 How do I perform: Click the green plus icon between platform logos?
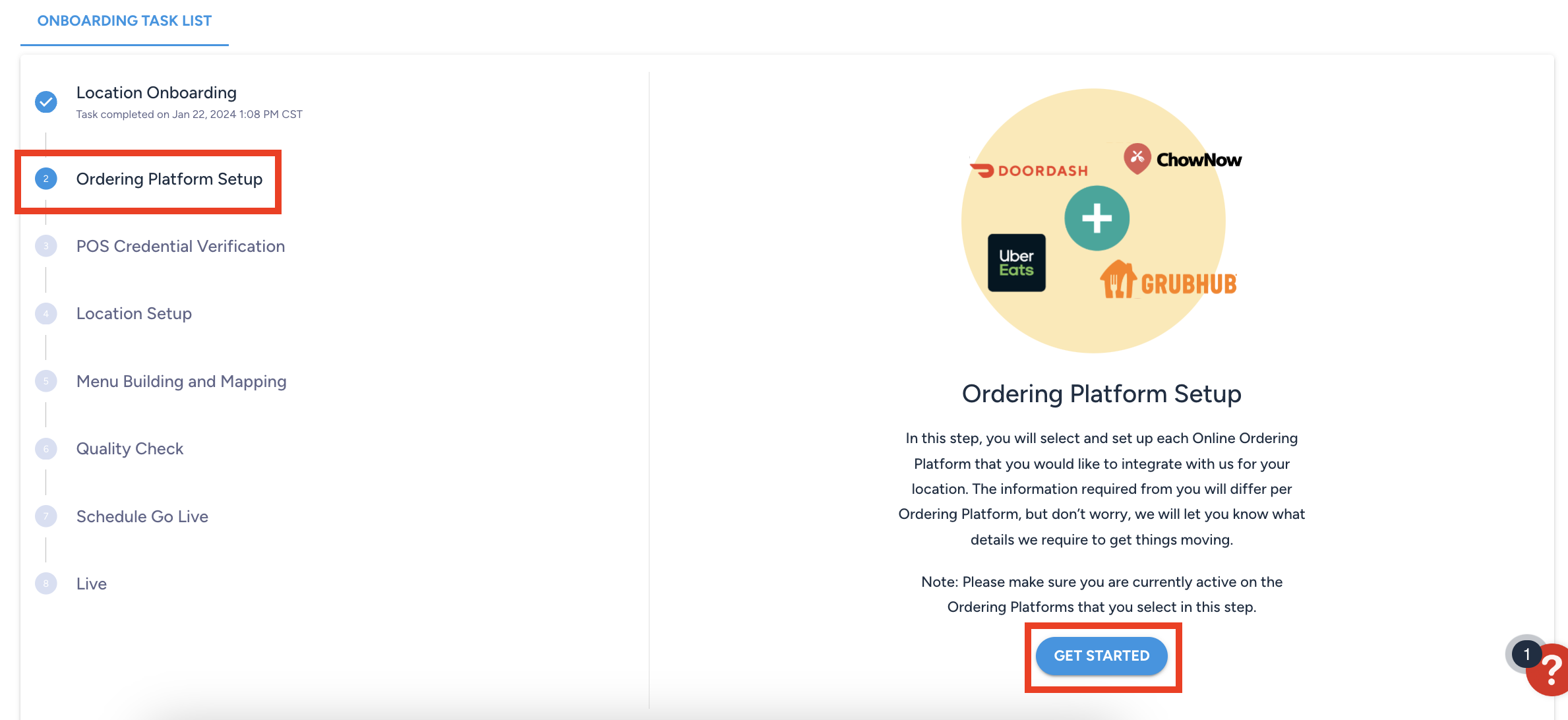point(1096,218)
